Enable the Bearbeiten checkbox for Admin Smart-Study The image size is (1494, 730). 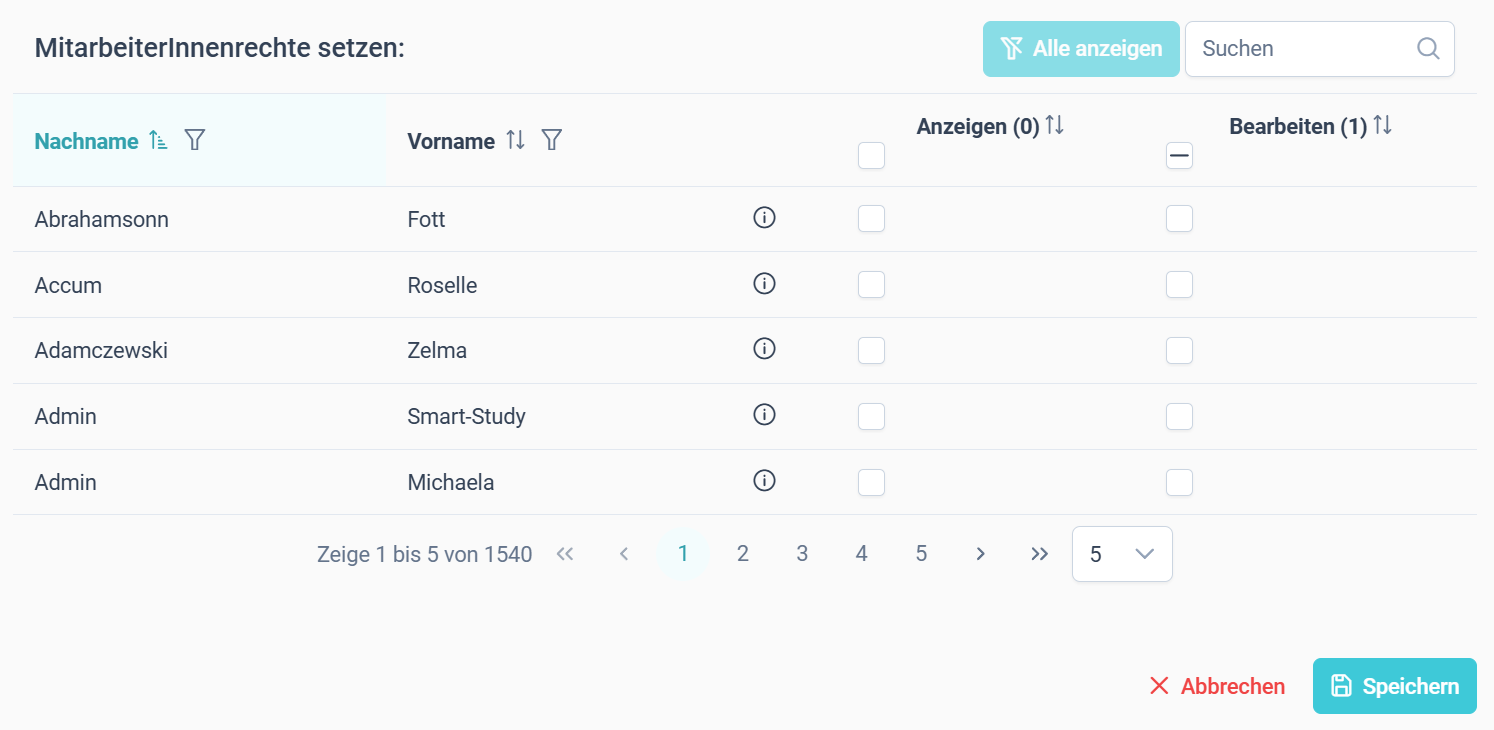pyautogui.click(x=1180, y=416)
